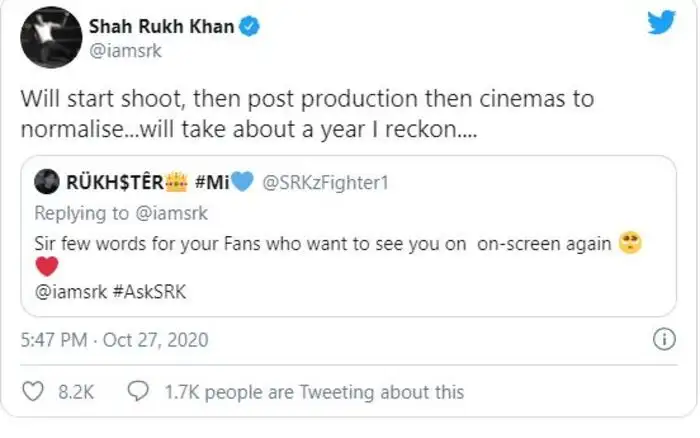Viewport: 700px width, 438px height.
Task: Open the RÜKH$TÊR display name
Action: point(112,183)
